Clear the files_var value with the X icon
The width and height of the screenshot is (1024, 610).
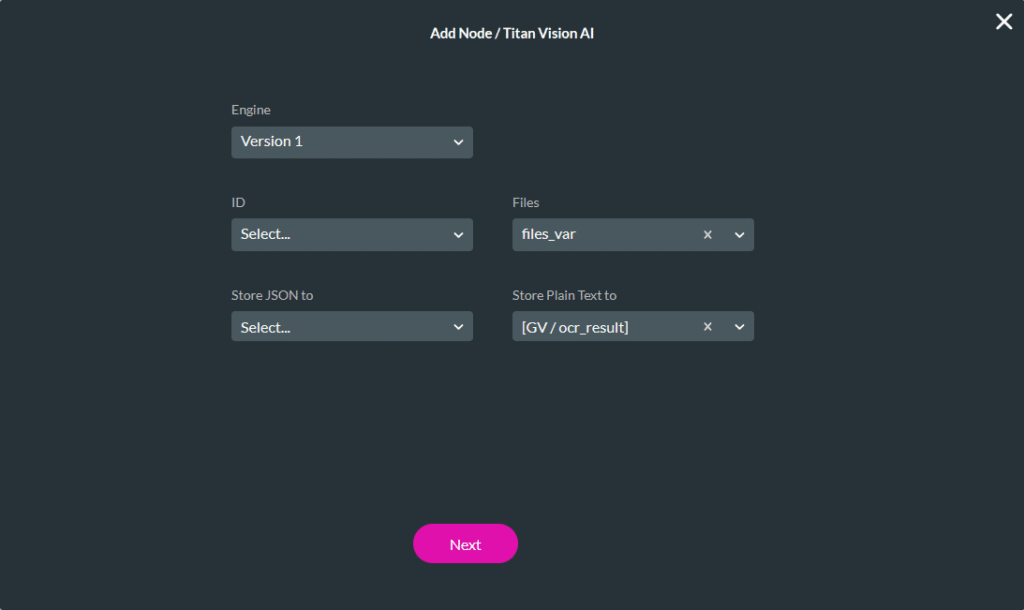click(707, 234)
